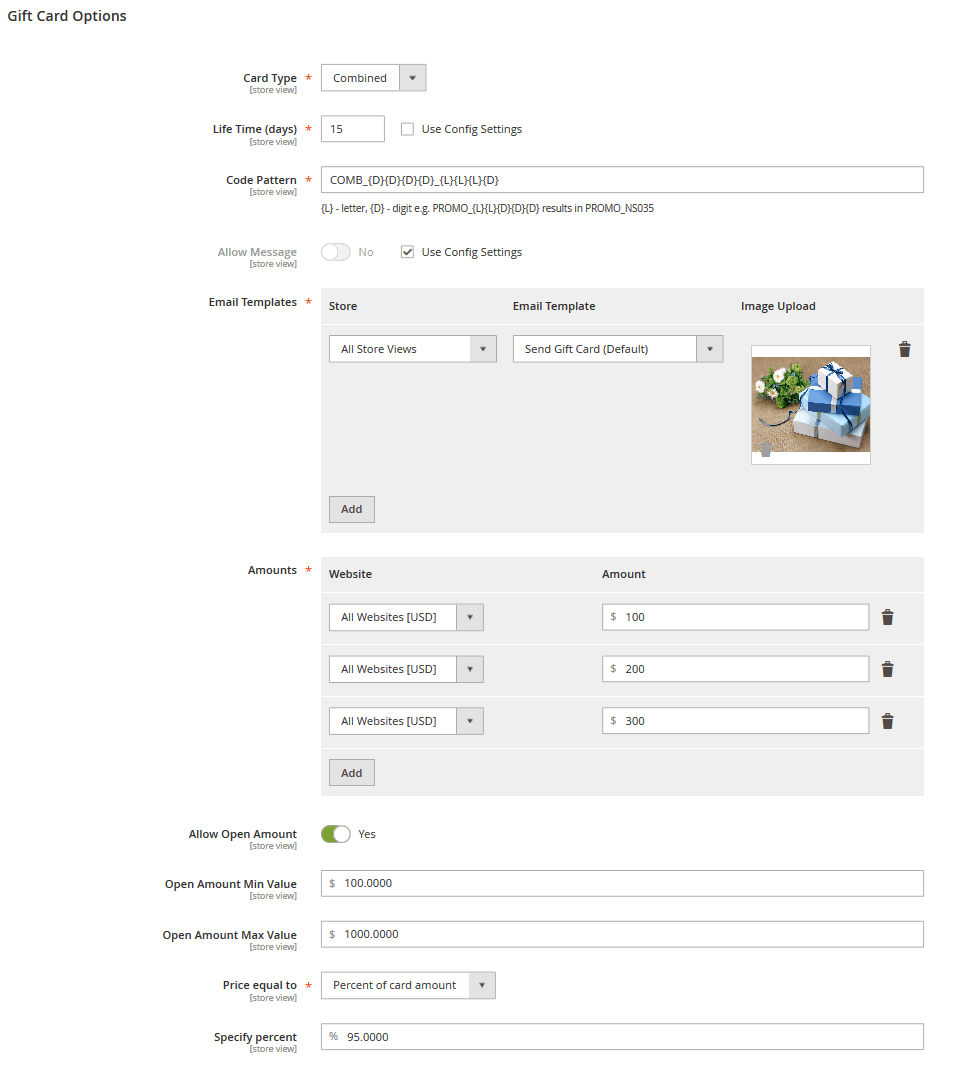Click the Amount column header

(x=624, y=574)
